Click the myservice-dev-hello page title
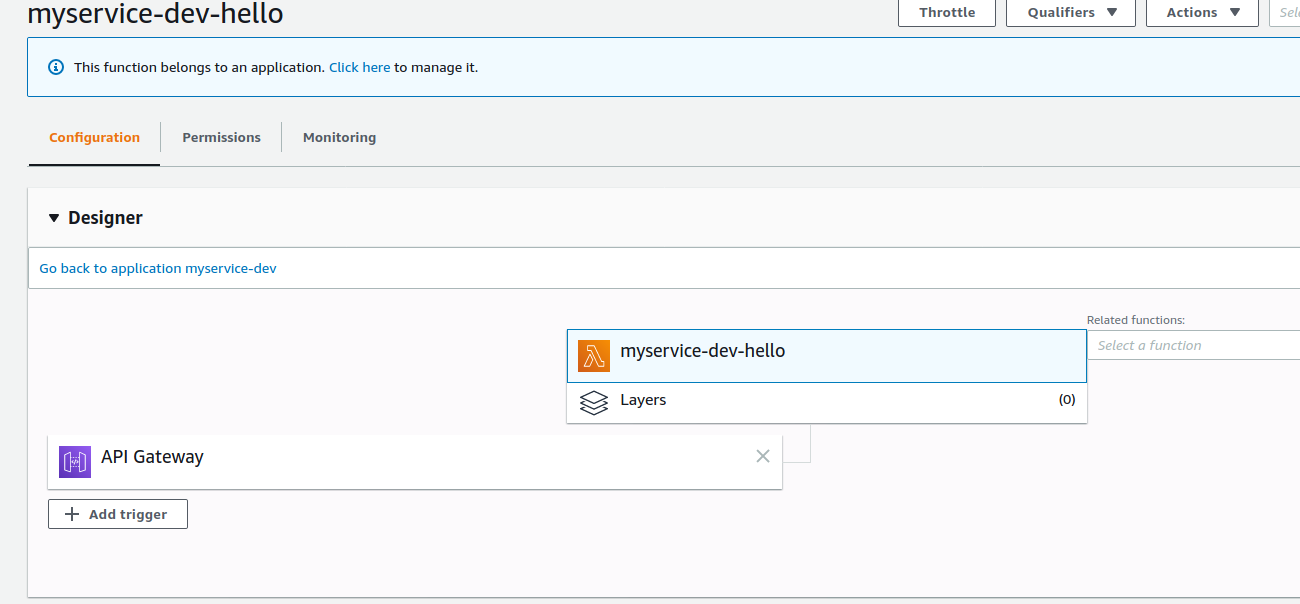Screen dimensions: 1300x604 click(x=155, y=14)
